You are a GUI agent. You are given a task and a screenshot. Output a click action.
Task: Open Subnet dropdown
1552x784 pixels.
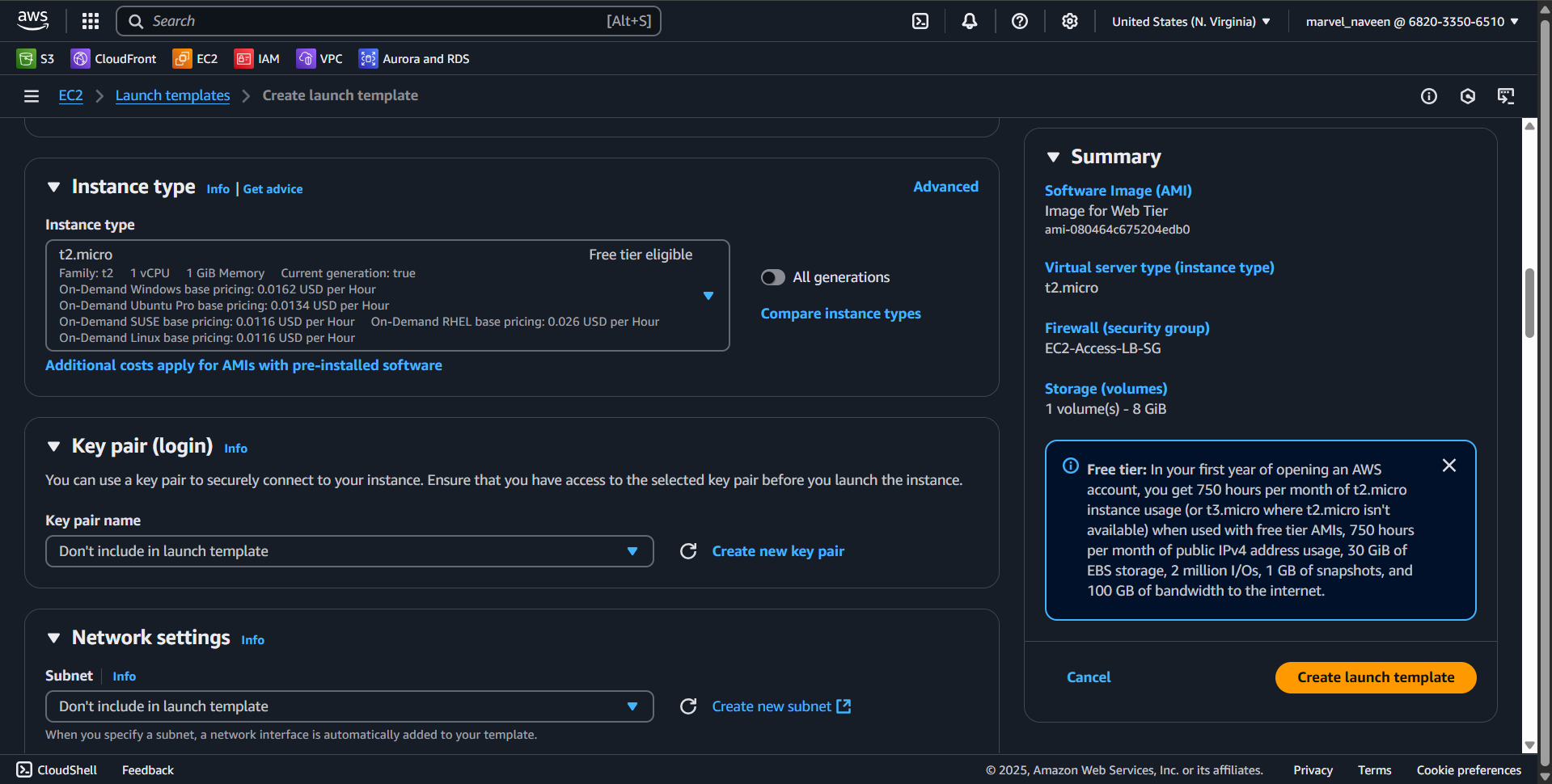coord(349,706)
